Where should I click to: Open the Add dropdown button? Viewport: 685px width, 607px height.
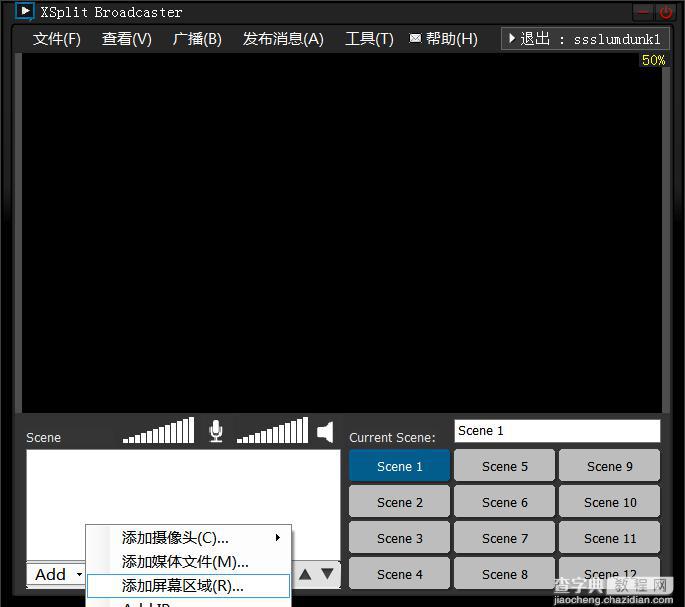(x=56, y=574)
